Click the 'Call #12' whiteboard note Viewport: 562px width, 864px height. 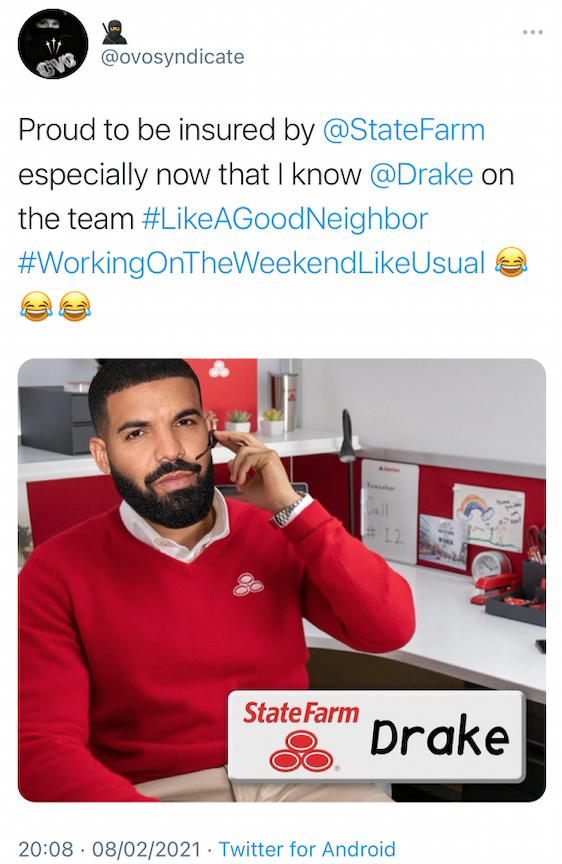[389, 510]
